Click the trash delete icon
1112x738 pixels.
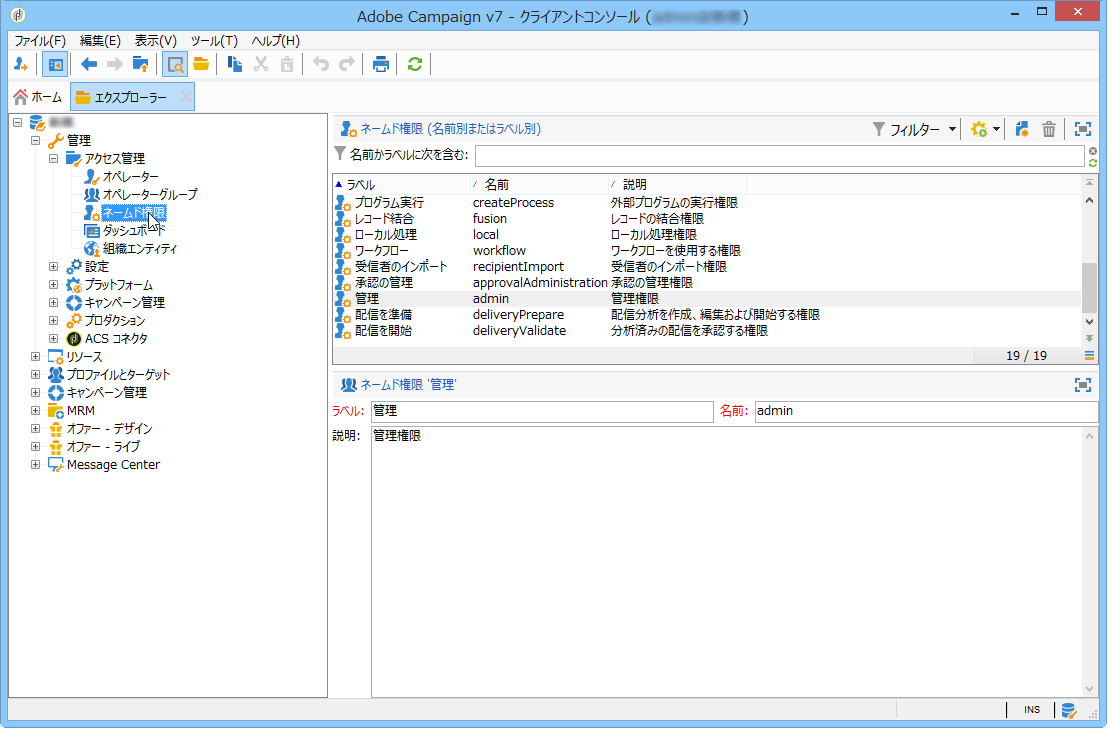(x=1049, y=129)
